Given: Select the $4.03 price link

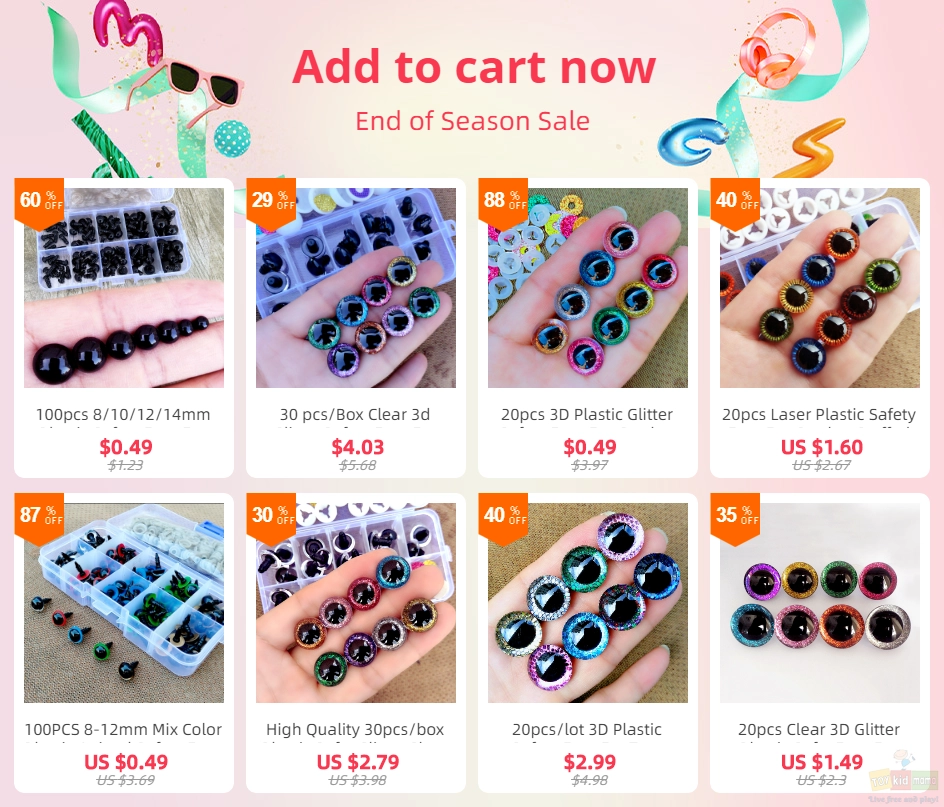Looking at the screenshot, I should click(x=357, y=447).
